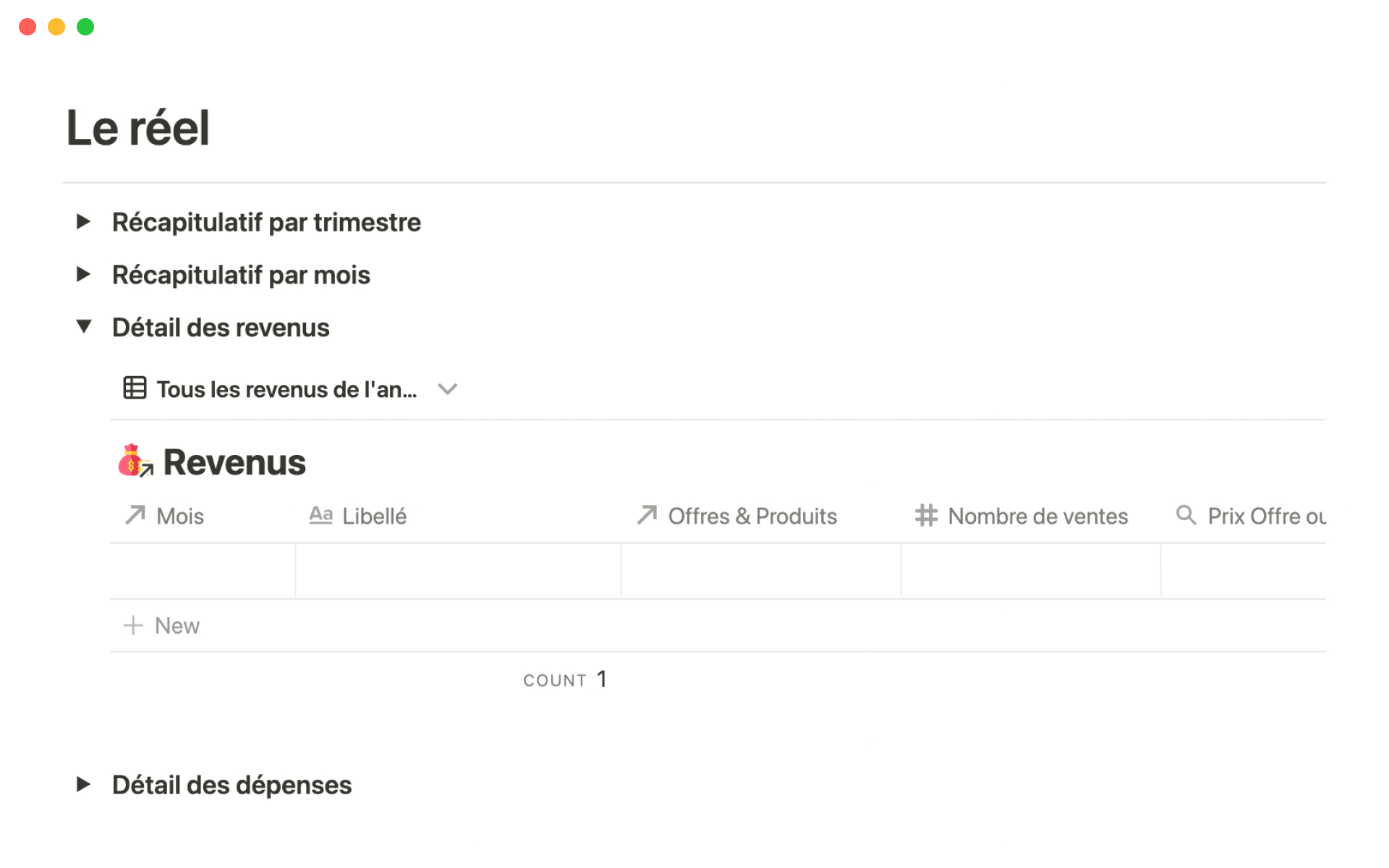This screenshot has width=1389, height=868.
Task: Click the Libellé text property icon
Action: coord(320,516)
